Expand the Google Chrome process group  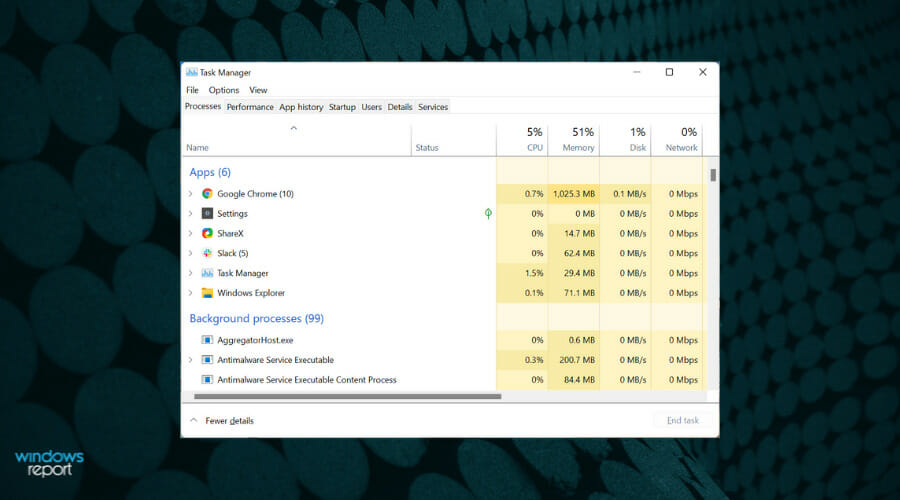point(191,194)
